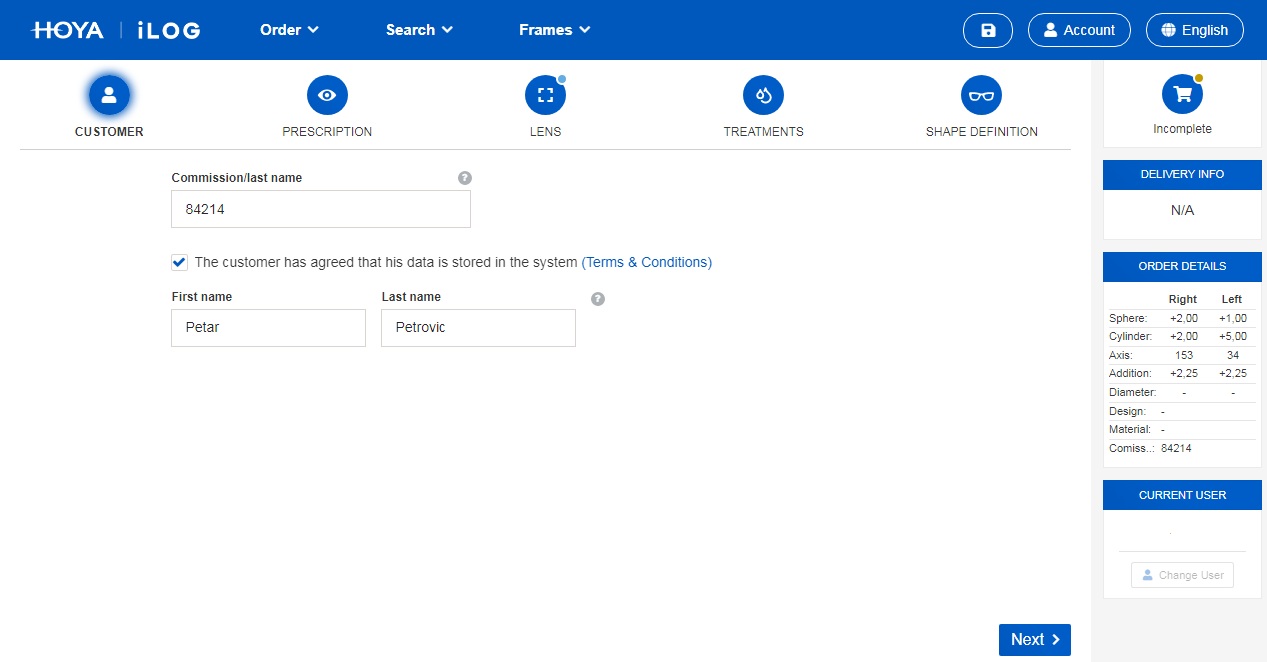Screen dimensions: 1267x662
Task: Click help icon beside Commission/last name
Action: click(x=464, y=178)
